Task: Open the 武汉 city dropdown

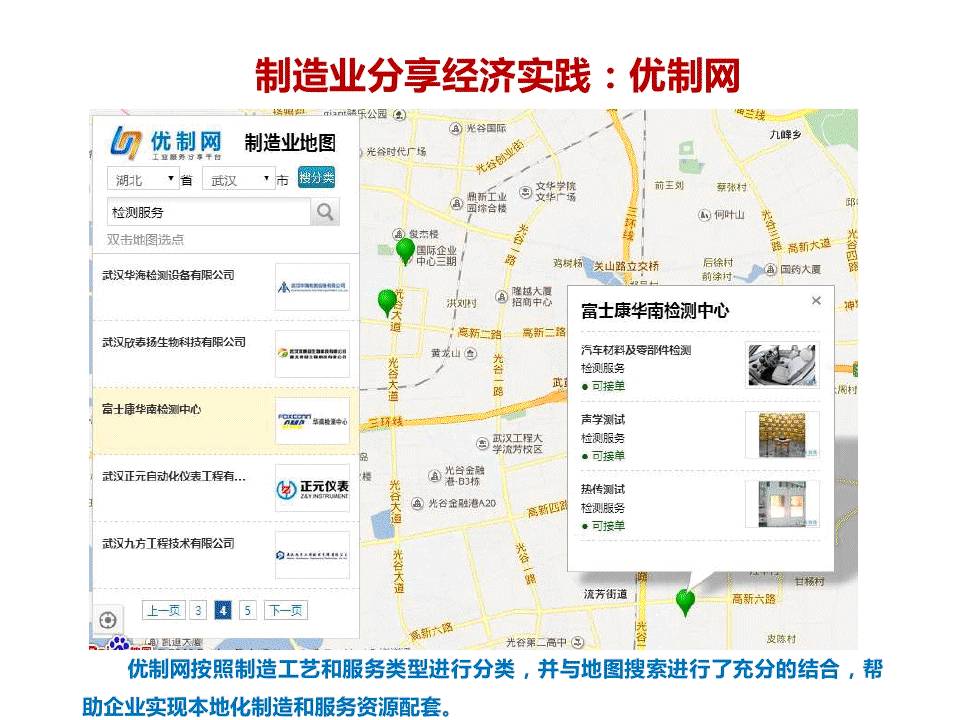Action: click(238, 180)
